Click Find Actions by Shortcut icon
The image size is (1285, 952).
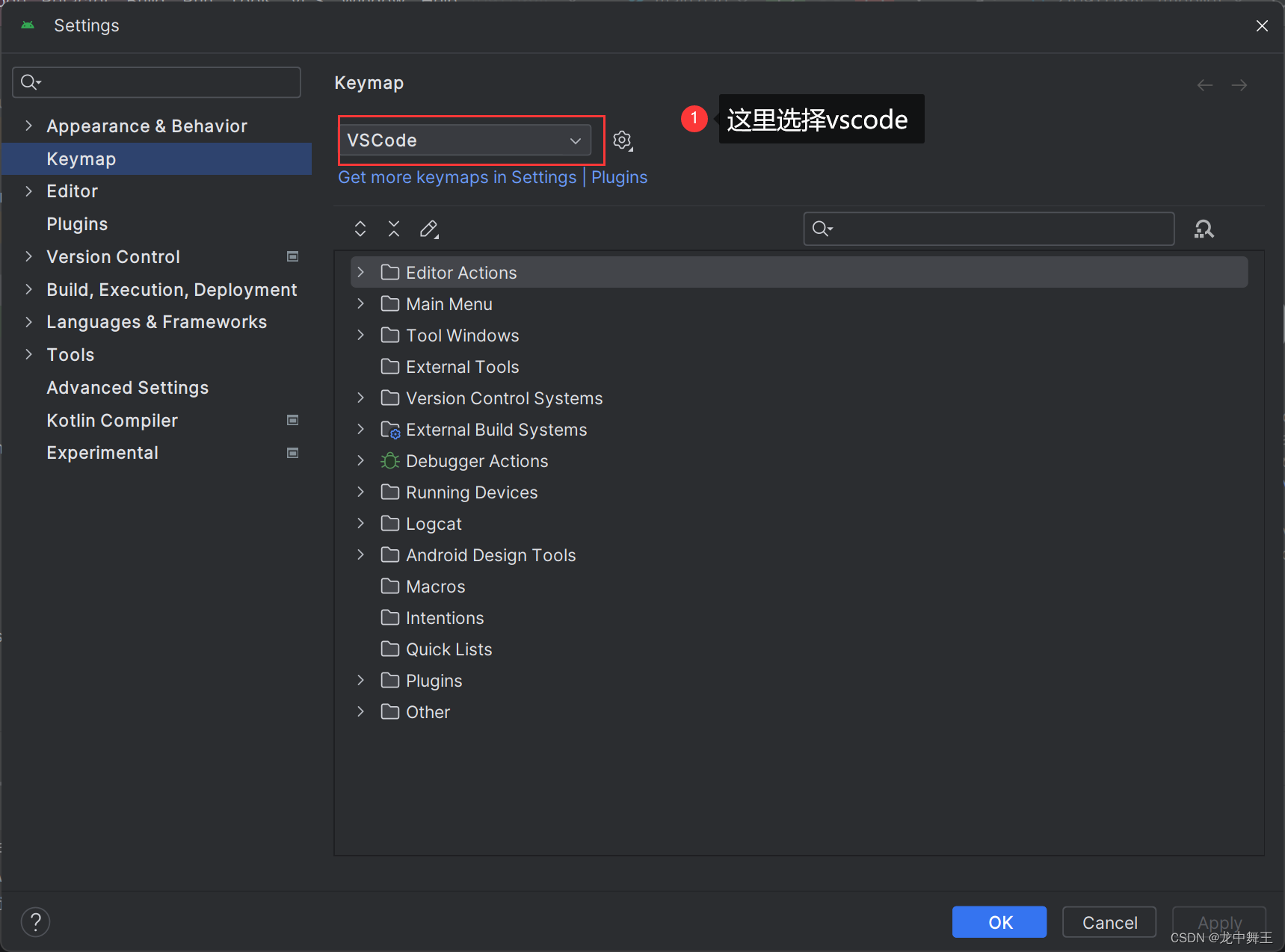click(x=1204, y=229)
